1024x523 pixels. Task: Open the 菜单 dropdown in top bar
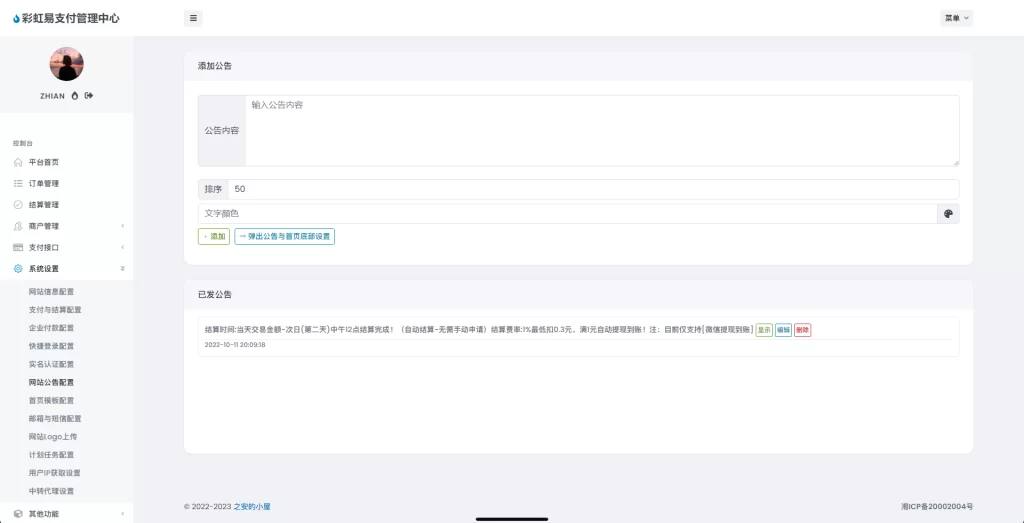[956, 18]
